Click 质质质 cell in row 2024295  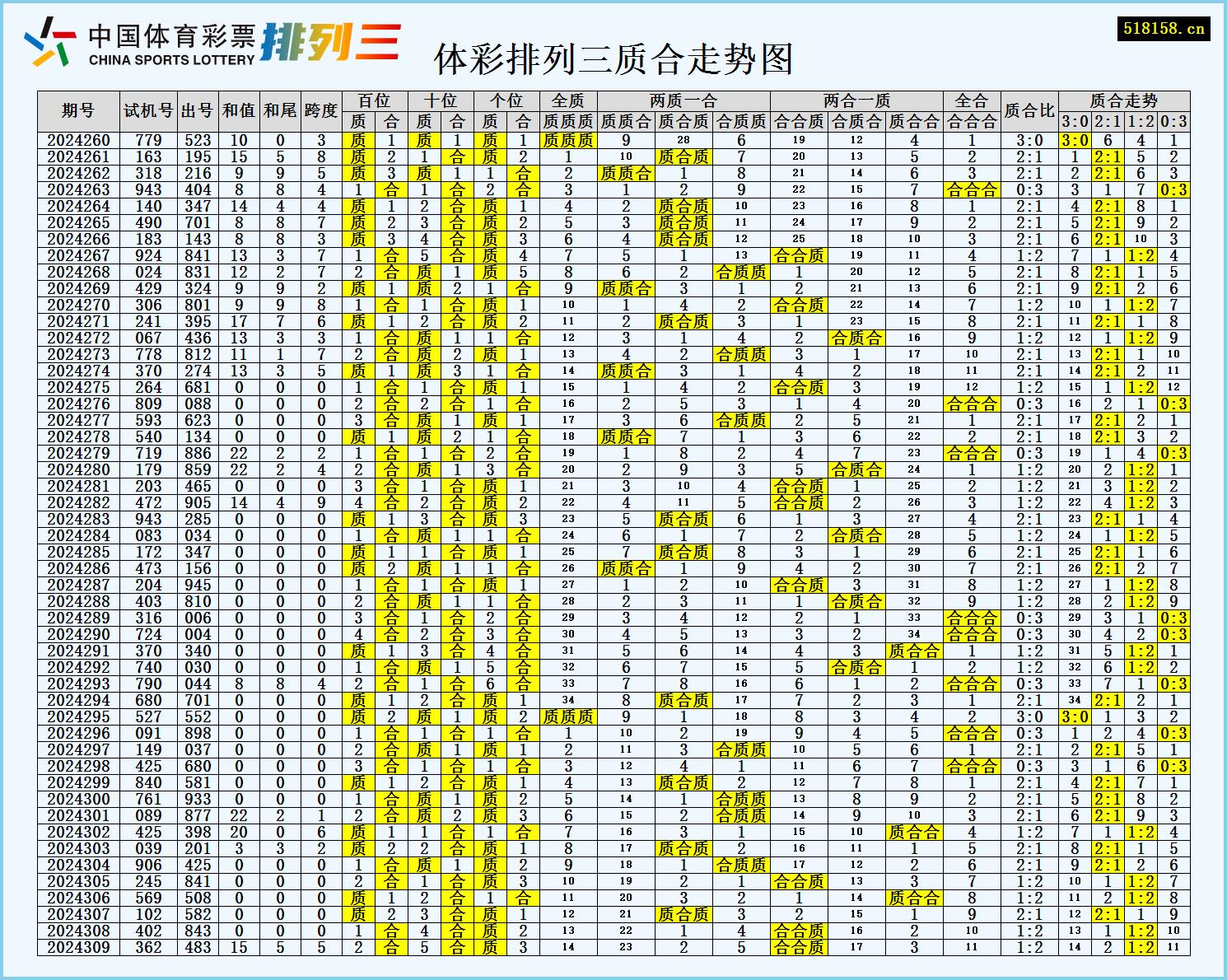pyautogui.click(x=568, y=716)
